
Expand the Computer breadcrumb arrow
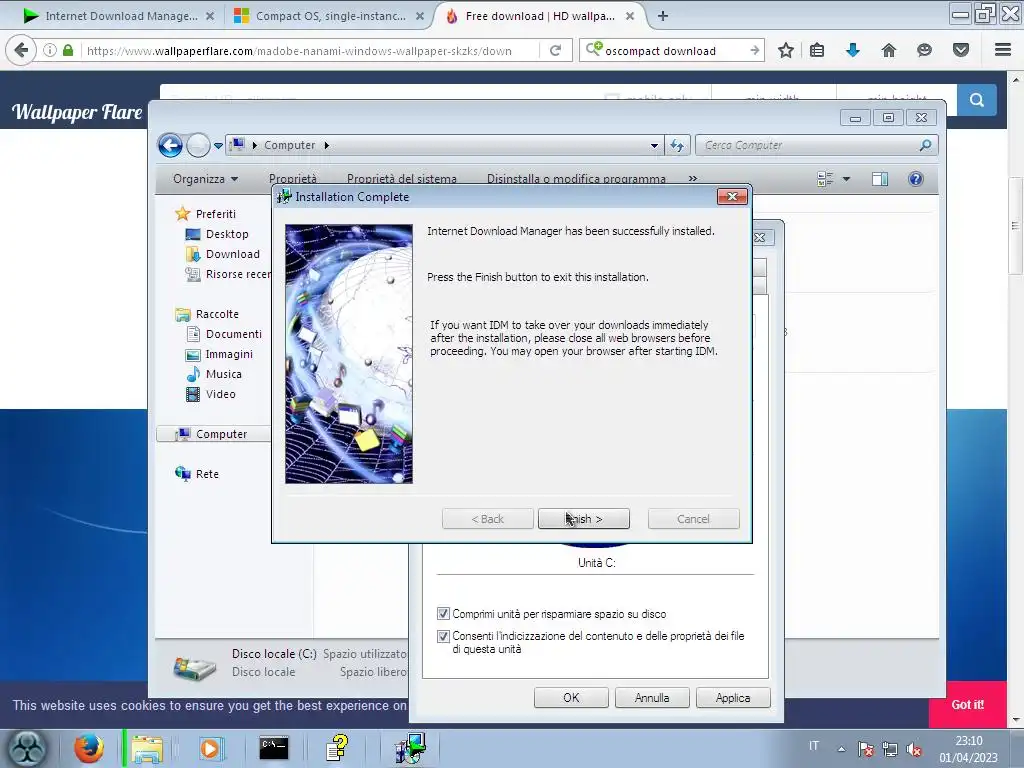327,145
